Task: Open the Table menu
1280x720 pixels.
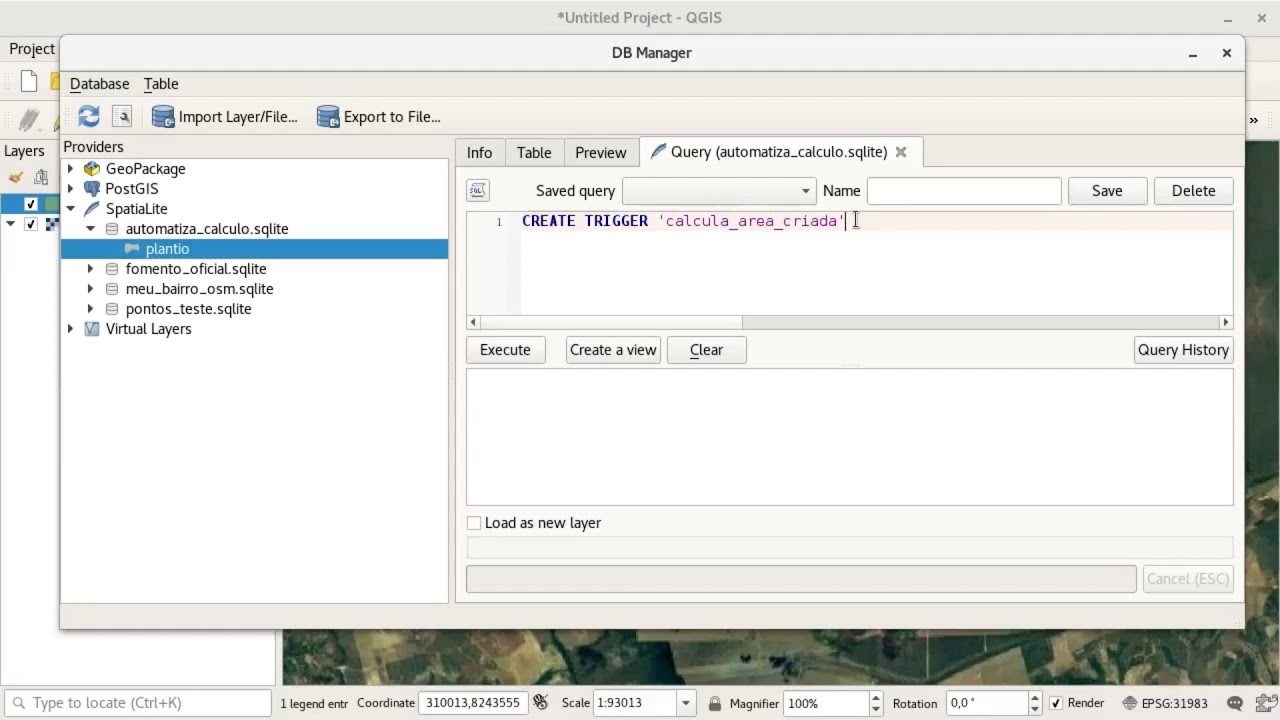Action: click(161, 84)
